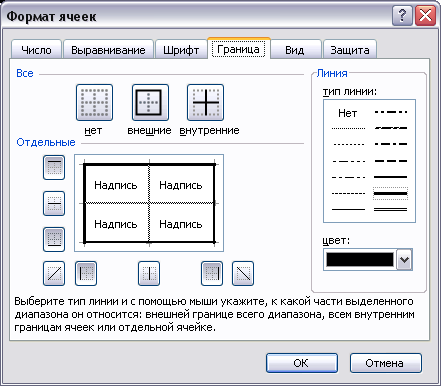Screen dimensions: 441x386
Task: Choose the slanted dash-dot line style
Action: point(390,128)
